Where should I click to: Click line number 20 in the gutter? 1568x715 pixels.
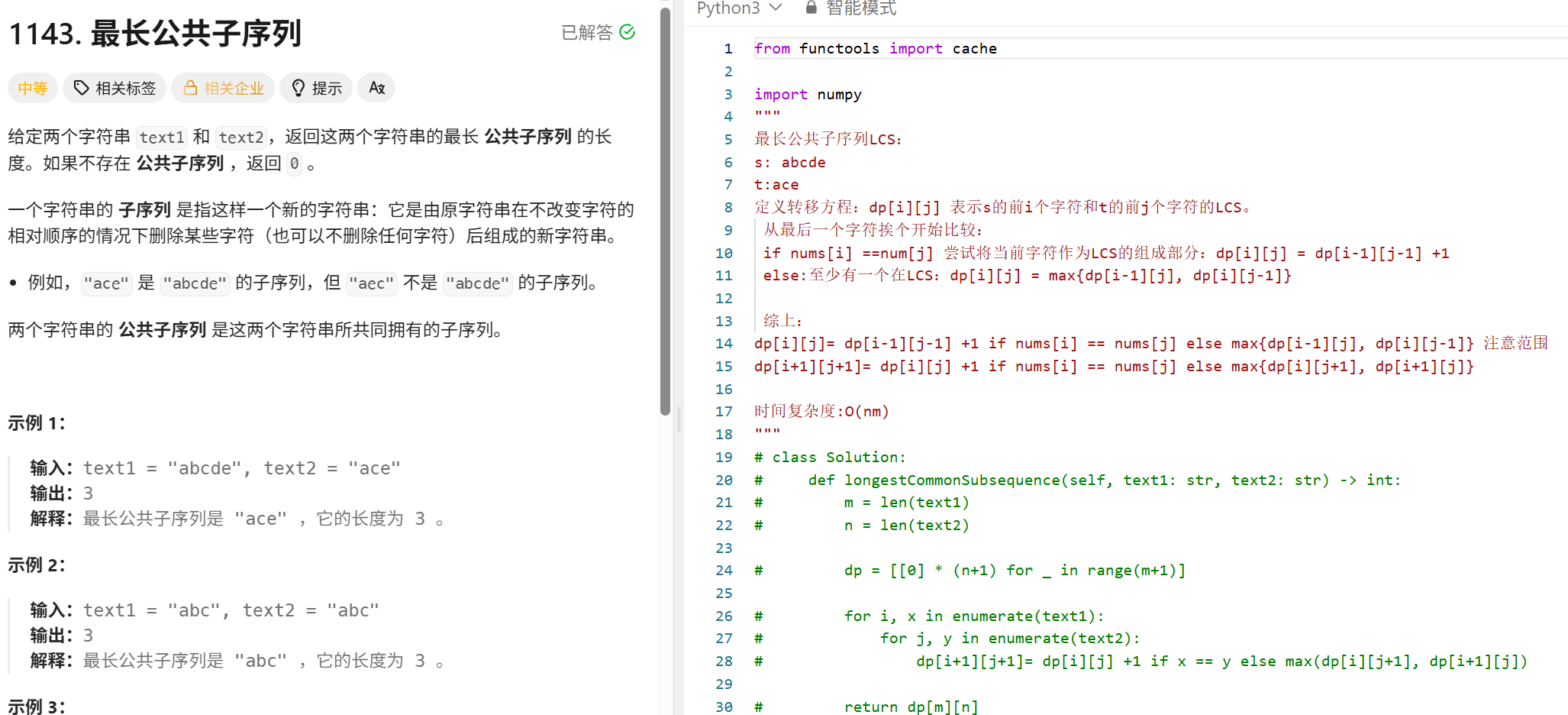(x=724, y=480)
